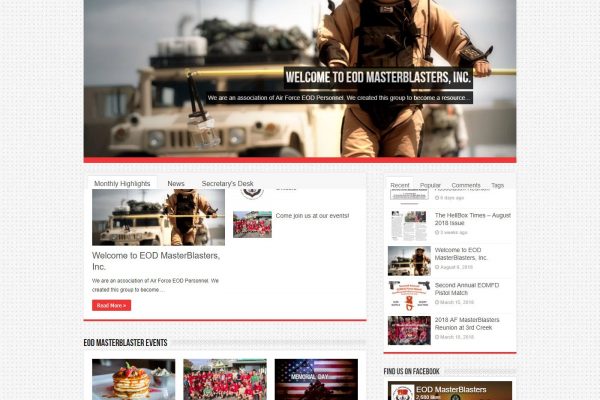Click the first recent post thumbnail in sidebar
This screenshot has height=400, width=600.
[x=409, y=195]
